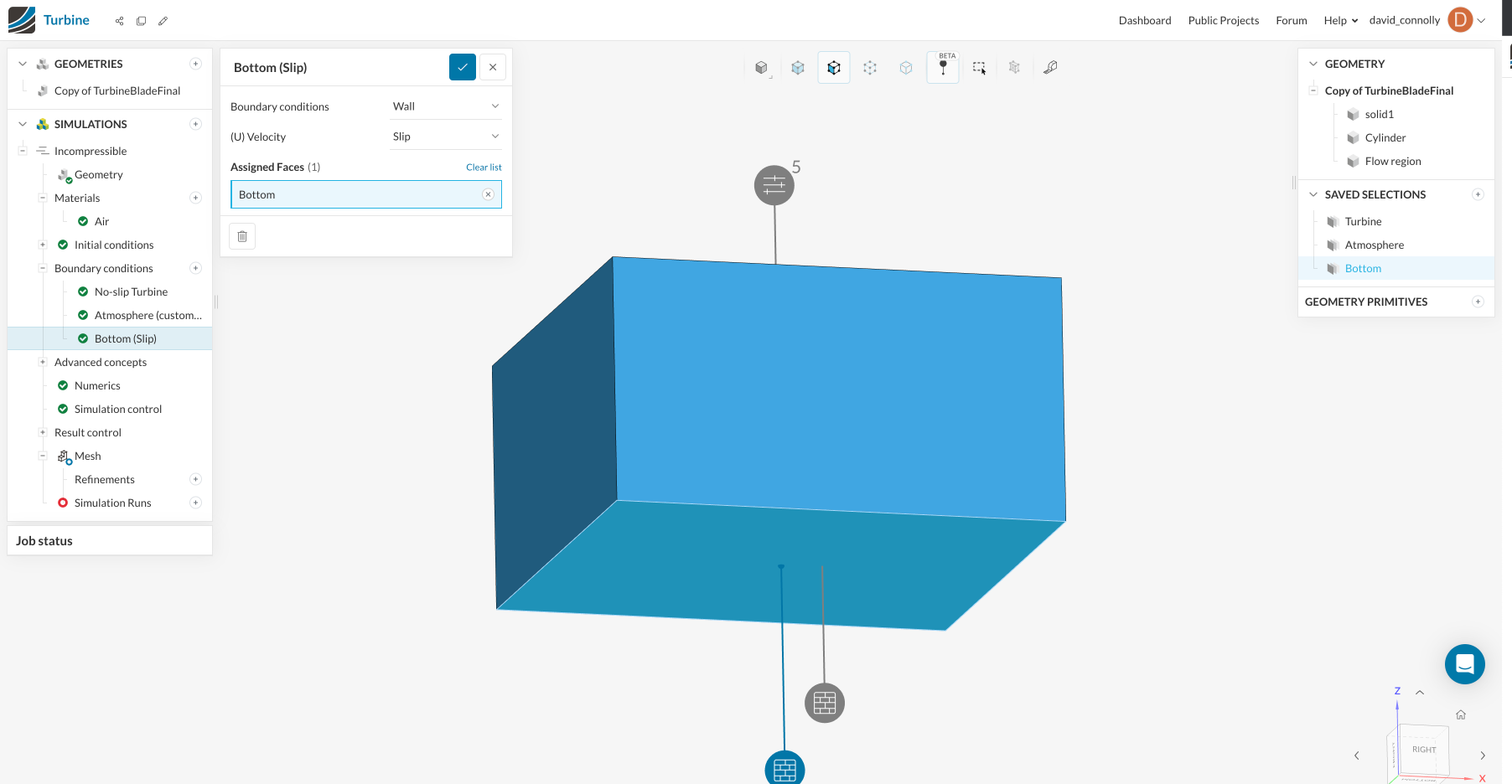This screenshot has height=784, width=1512.
Task: Add a geometry primitive
Action: point(1478,302)
